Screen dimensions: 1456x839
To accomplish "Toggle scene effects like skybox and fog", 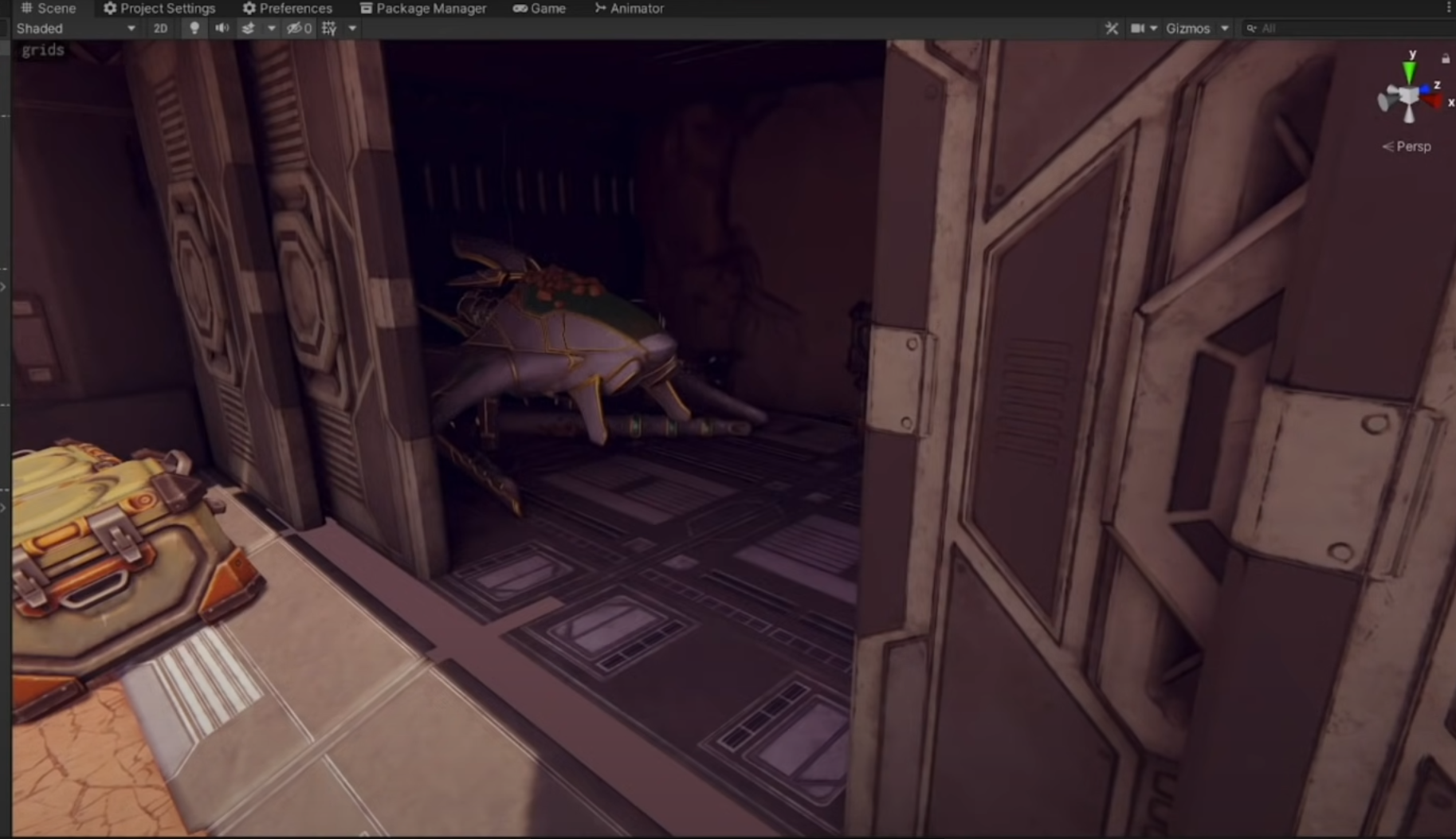I will [x=249, y=28].
